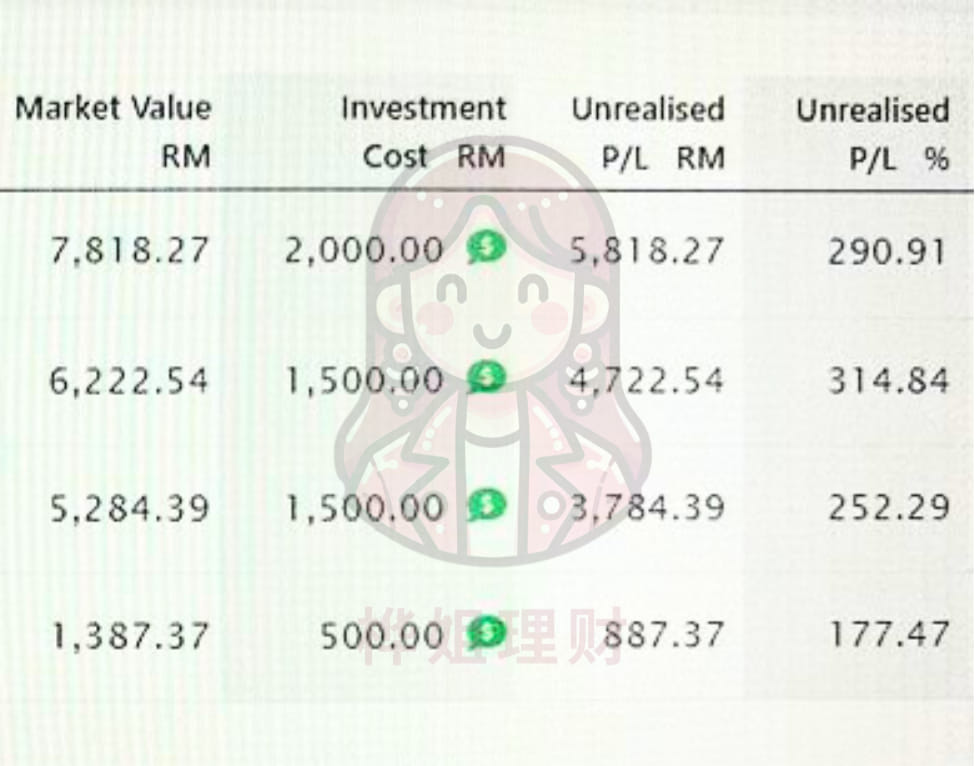Sort by the Market Value RM column header
Screen dimensions: 978x766
(x=113, y=132)
